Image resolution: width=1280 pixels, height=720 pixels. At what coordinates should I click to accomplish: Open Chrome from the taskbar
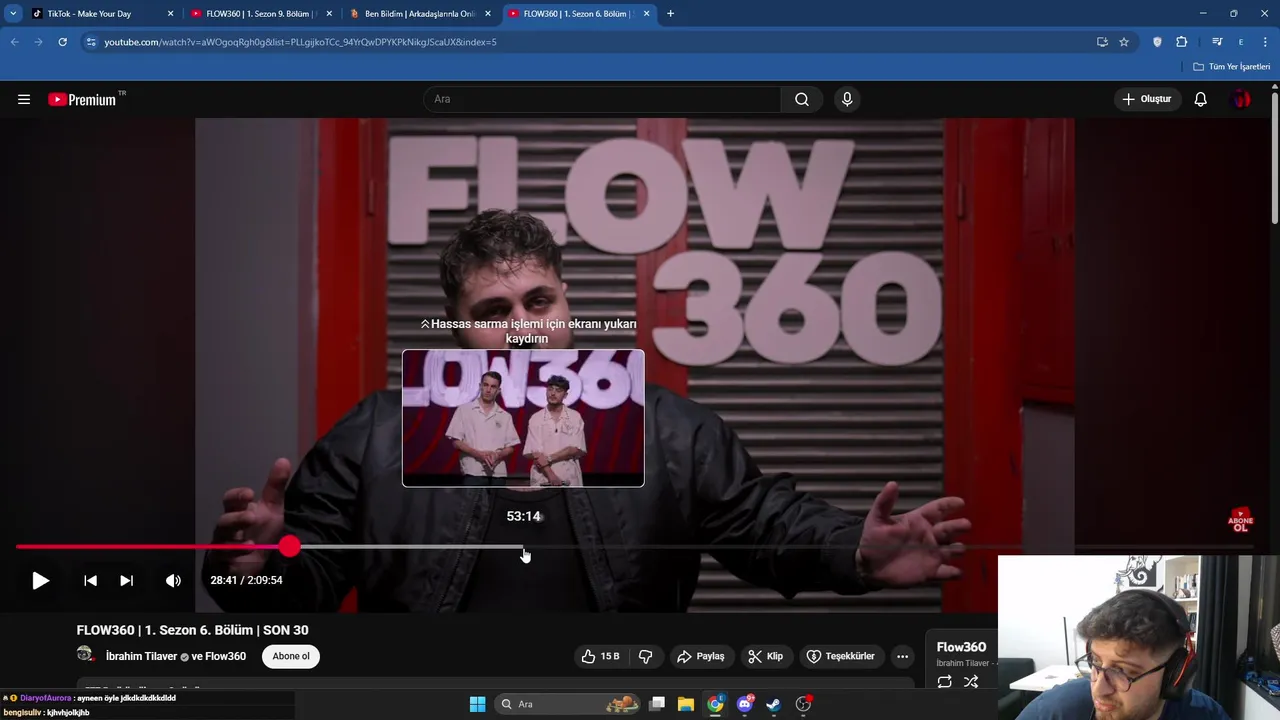715,704
